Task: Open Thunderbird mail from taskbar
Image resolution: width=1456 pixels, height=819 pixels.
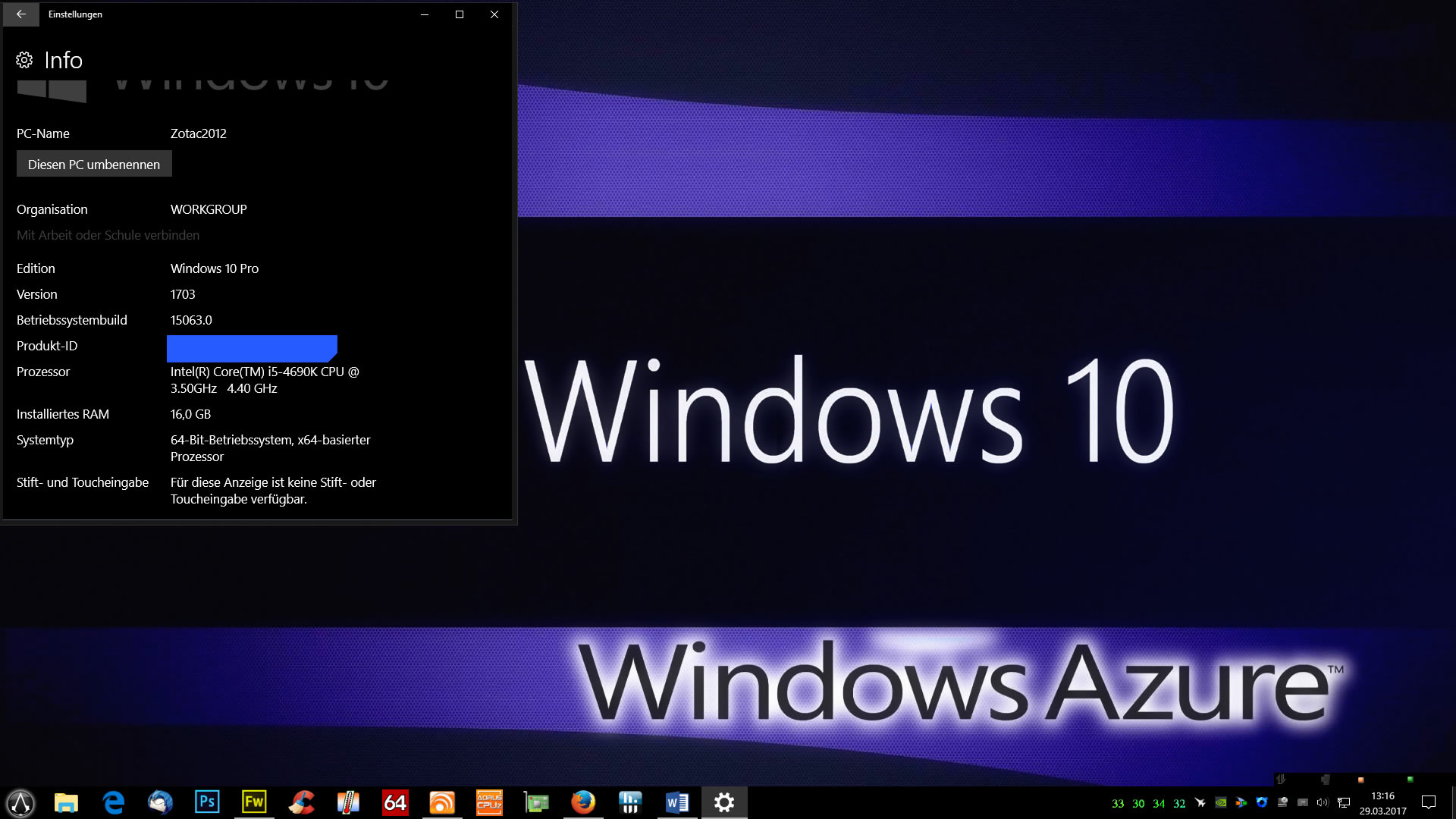Action: pos(160,802)
